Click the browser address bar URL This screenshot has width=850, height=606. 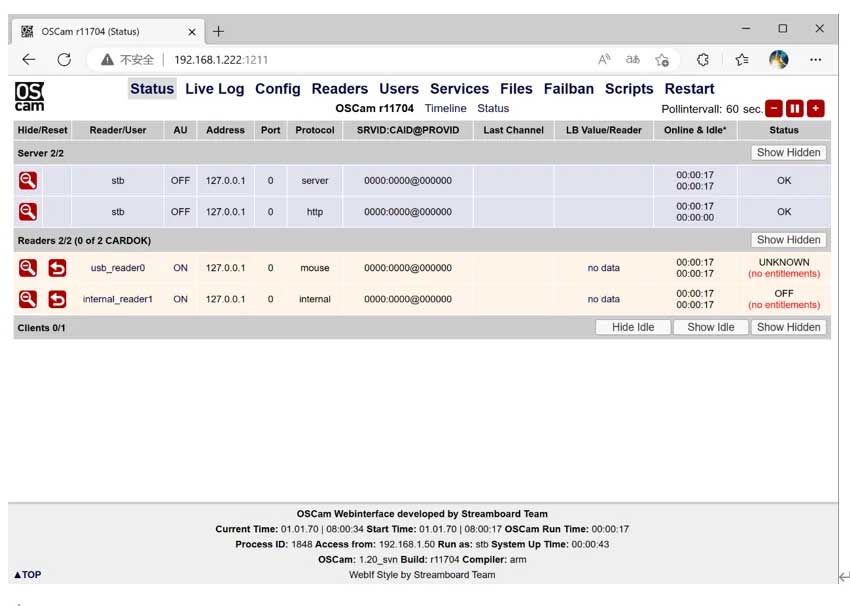[221, 60]
